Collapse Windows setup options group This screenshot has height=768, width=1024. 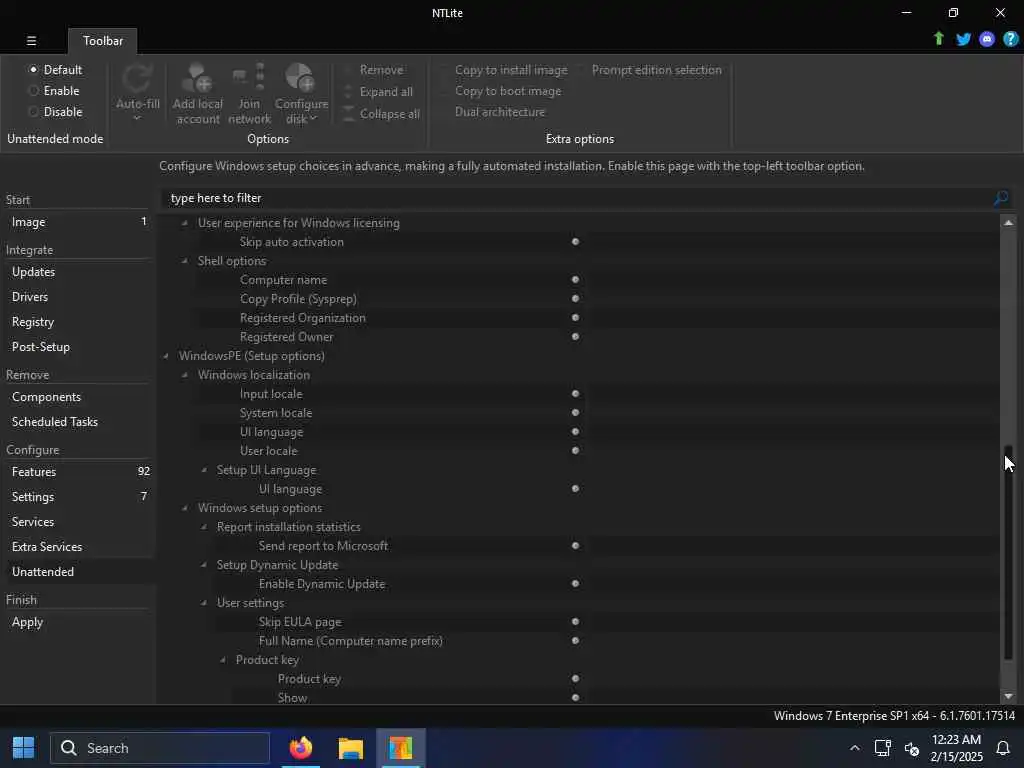point(185,508)
